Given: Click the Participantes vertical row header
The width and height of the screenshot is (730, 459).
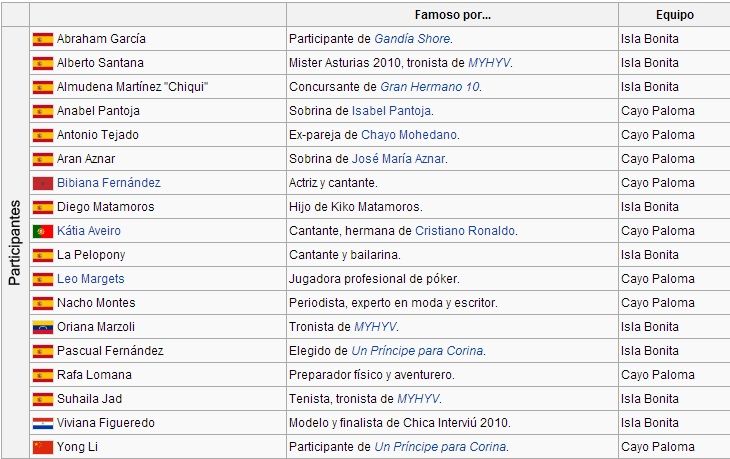Looking at the screenshot, I should [15, 243].
